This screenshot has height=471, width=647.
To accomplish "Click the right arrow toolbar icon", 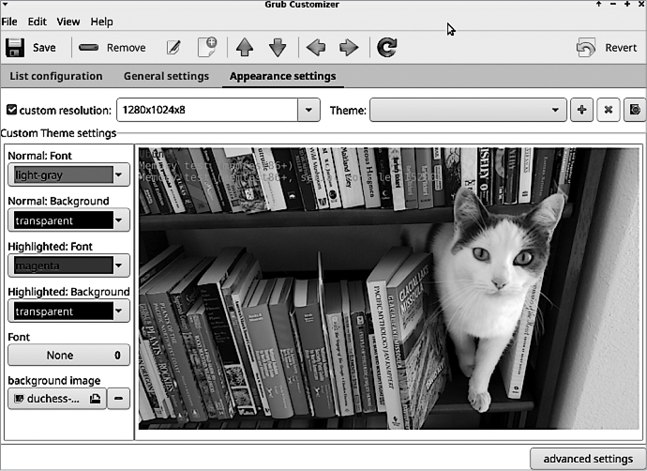I will pos(348,47).
